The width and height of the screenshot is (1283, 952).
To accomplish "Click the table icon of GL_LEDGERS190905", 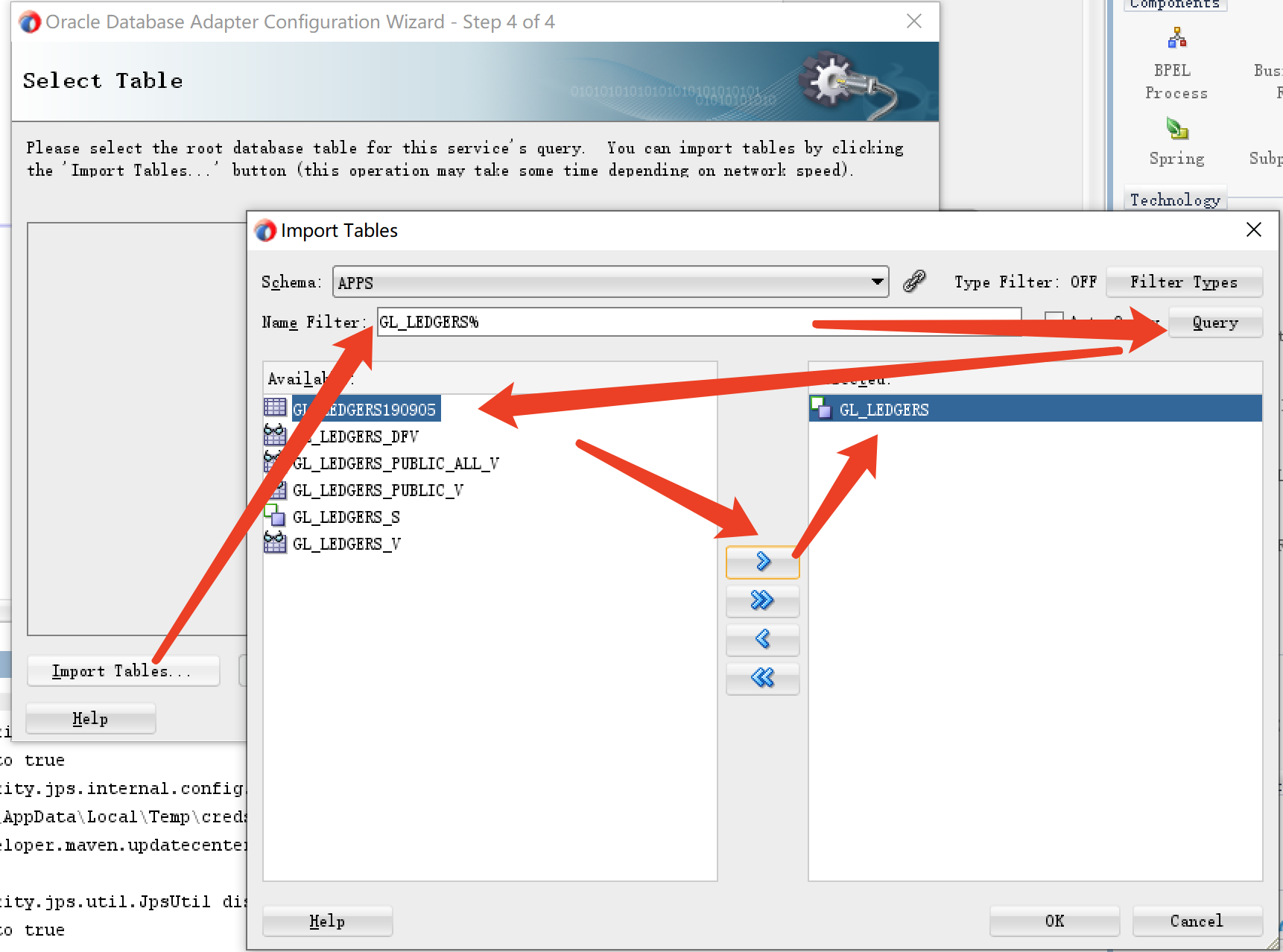I will [x=275, y=407].
